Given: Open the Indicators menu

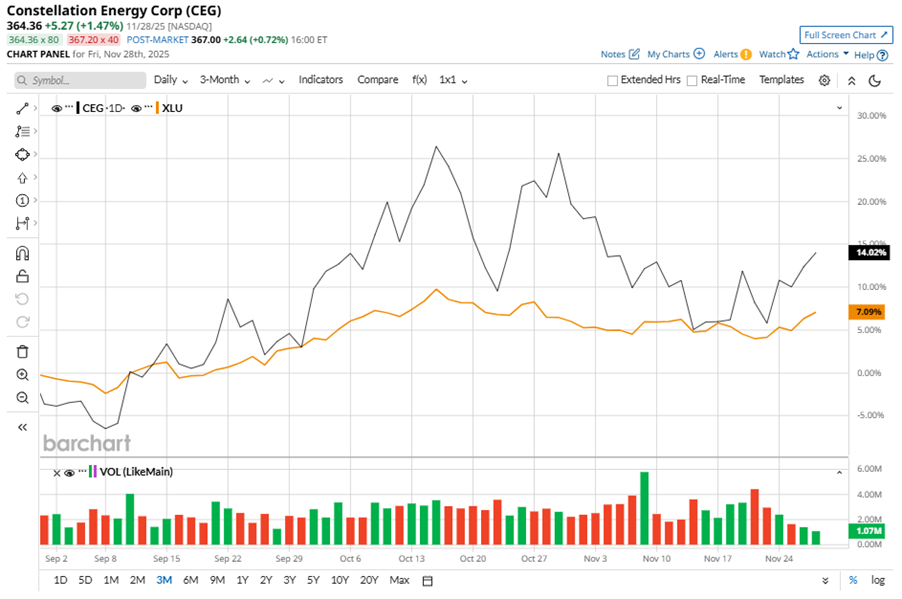Looking at the screenshot, I should (320, 80).
